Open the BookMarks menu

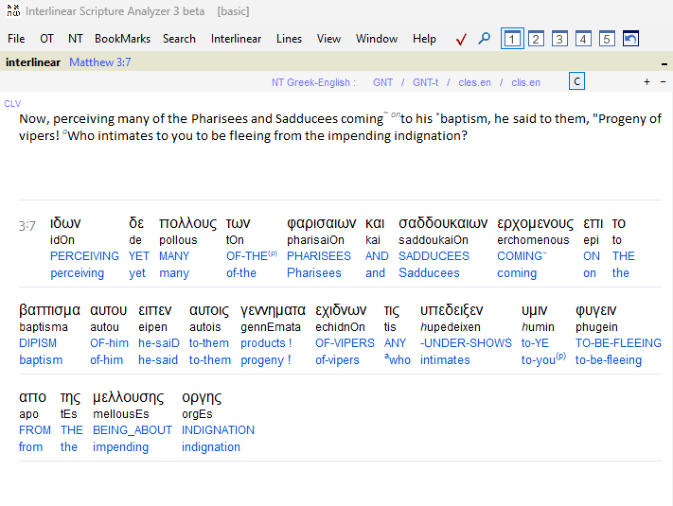[x=122, y=39]
